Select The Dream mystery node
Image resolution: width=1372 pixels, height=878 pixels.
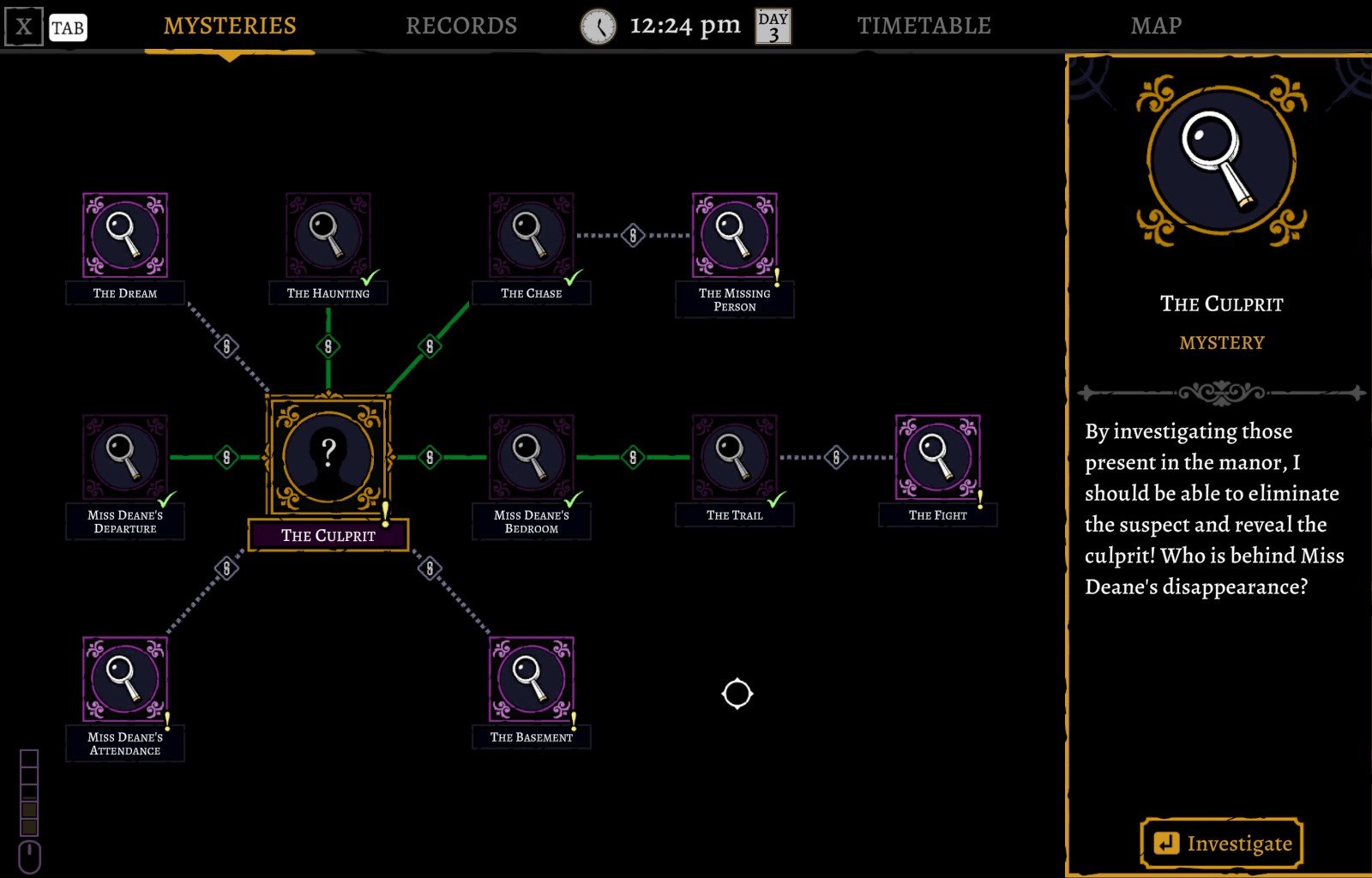(x=125, y=235)
